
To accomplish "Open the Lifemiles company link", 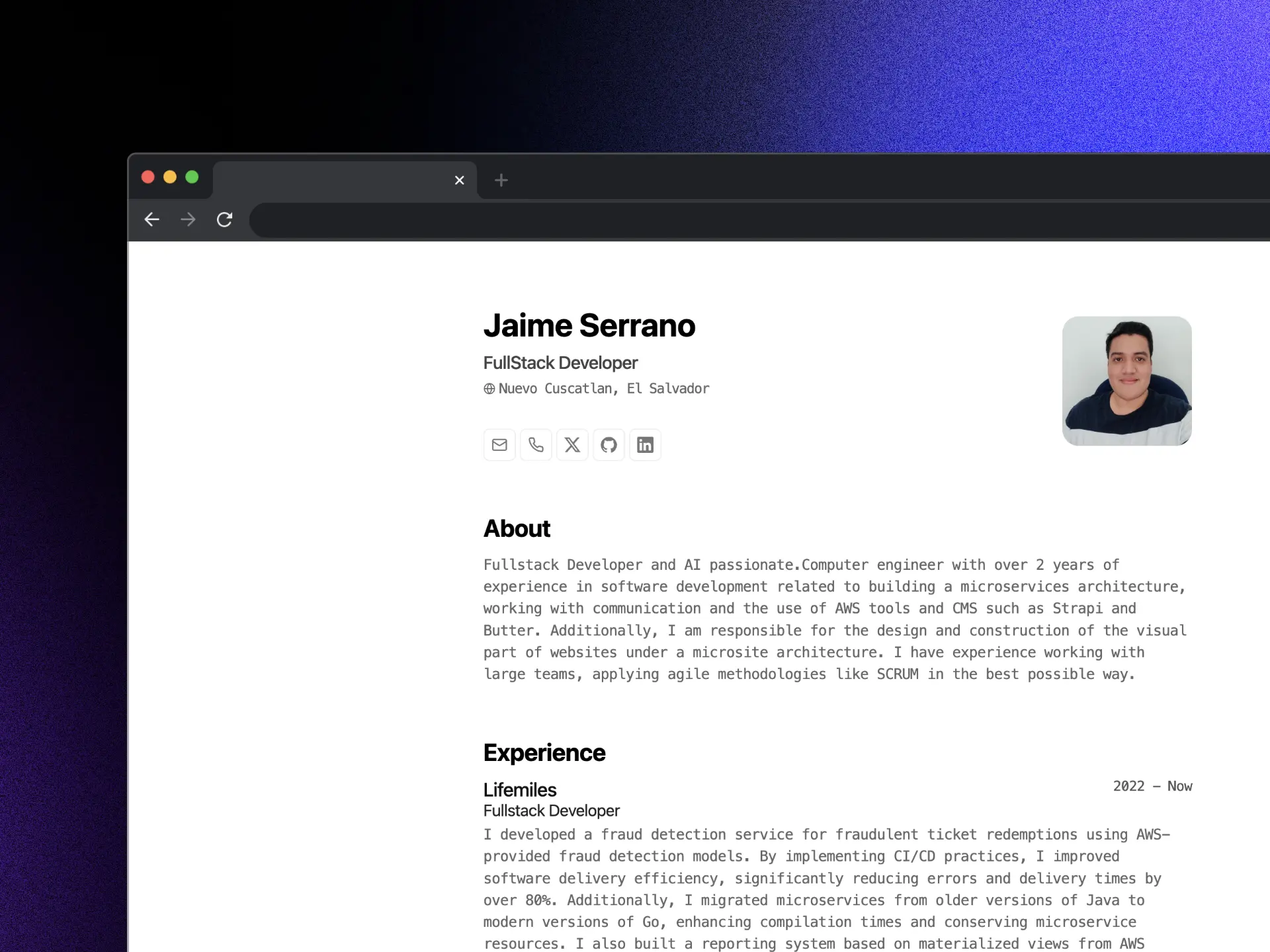I will (x=520, y=790).
